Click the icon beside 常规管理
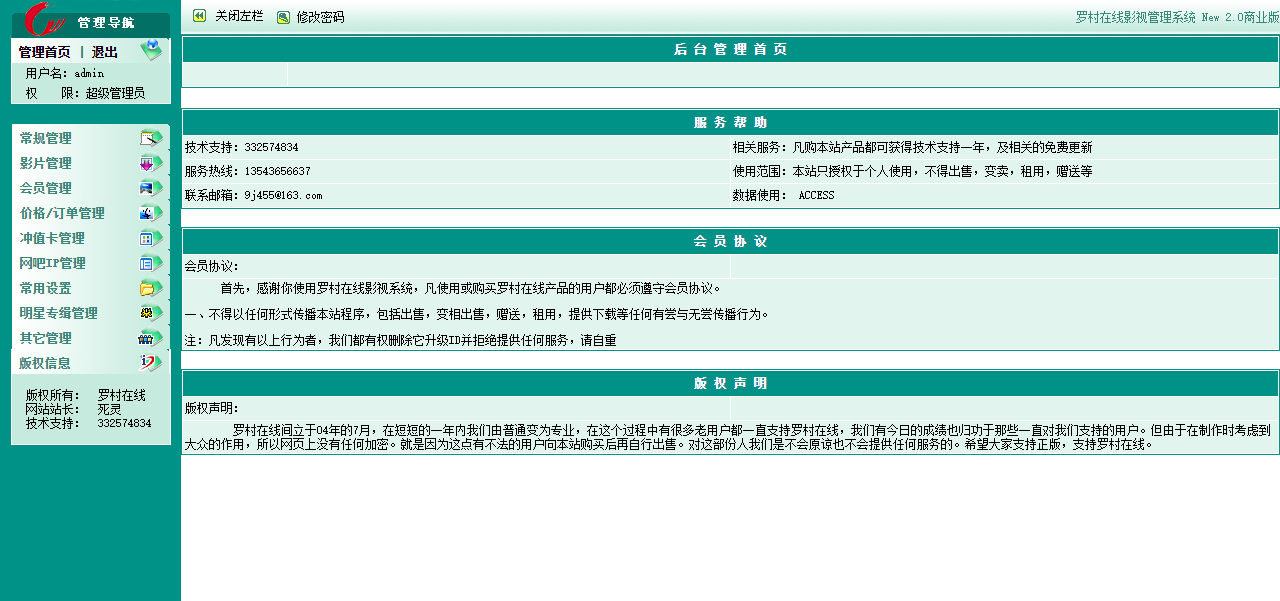The image size is (1280, 601). coord(151,138)
